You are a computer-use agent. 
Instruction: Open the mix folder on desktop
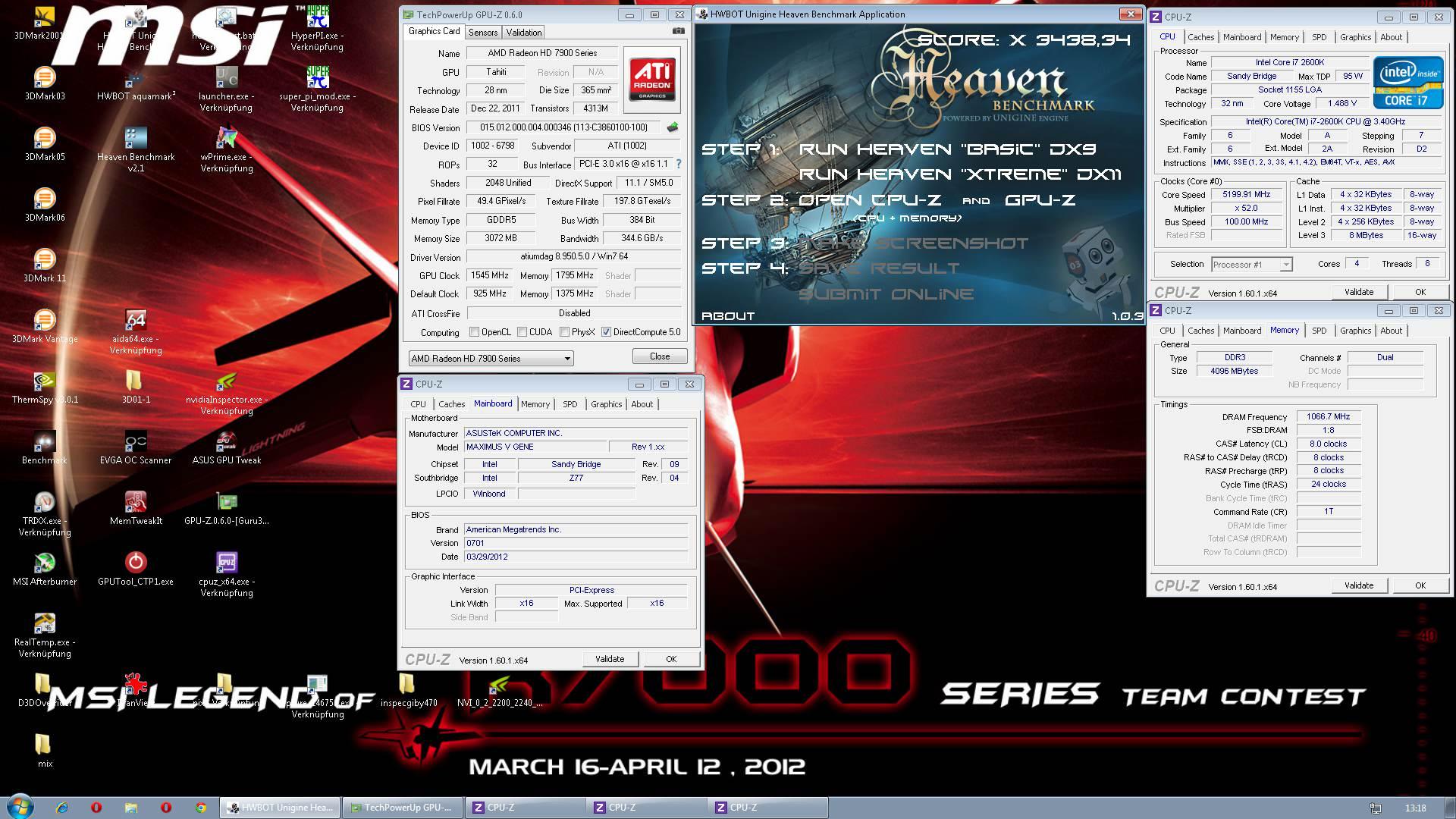45,750
